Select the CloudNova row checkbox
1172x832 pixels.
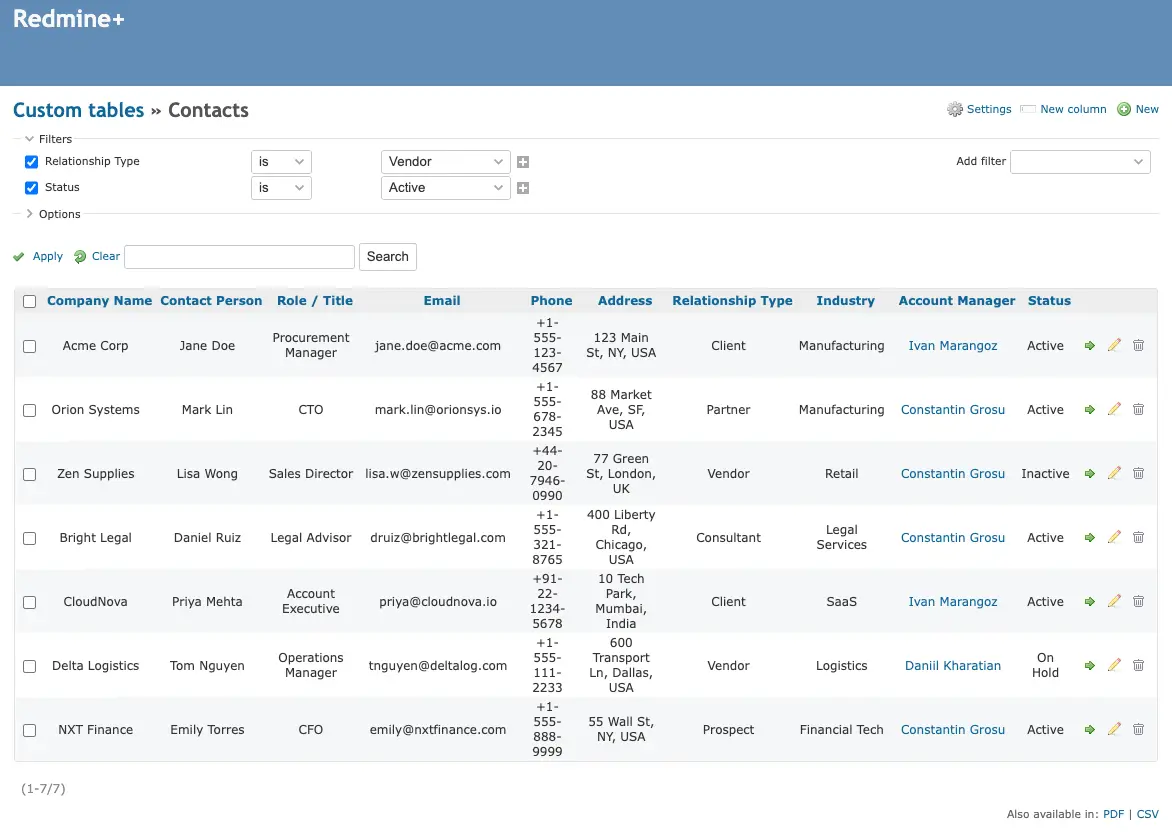[x=29, y=601]
